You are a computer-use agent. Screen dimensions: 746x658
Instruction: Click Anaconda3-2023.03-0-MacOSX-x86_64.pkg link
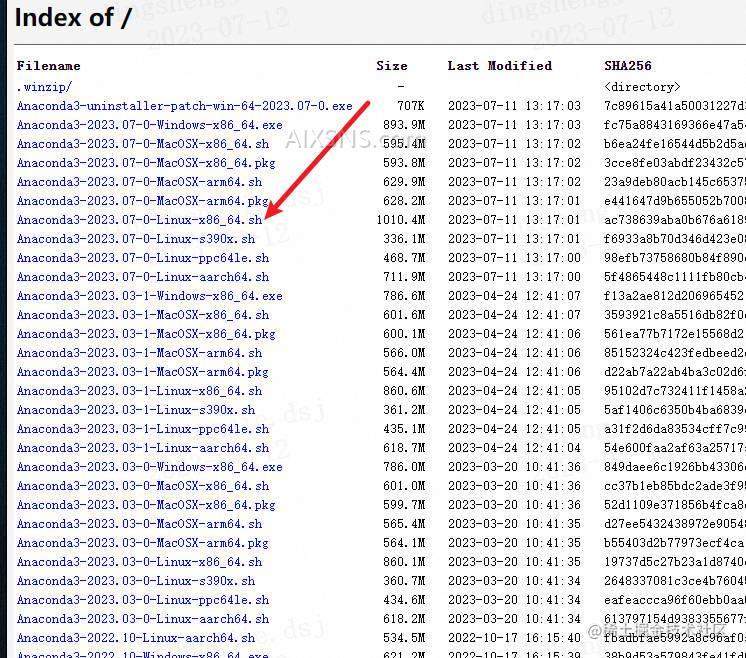pyautogui.click(x=146, y=505)
